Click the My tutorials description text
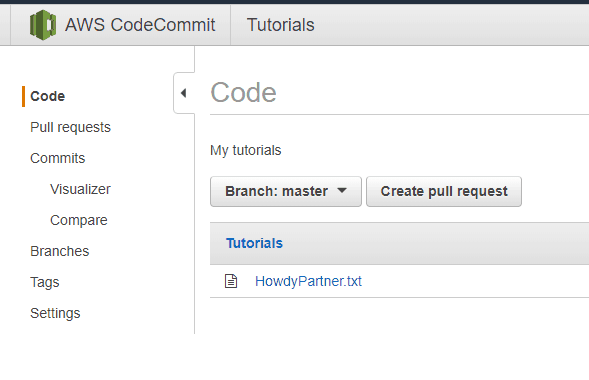This screenshot has height=380, width=589. pos(246,150)
